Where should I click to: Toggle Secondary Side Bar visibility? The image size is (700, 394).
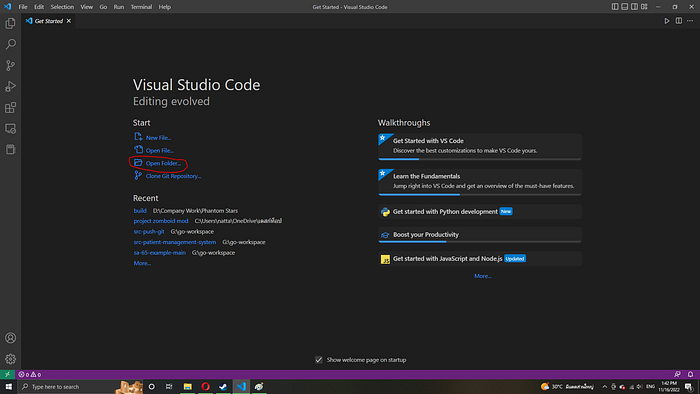[634, 7]
